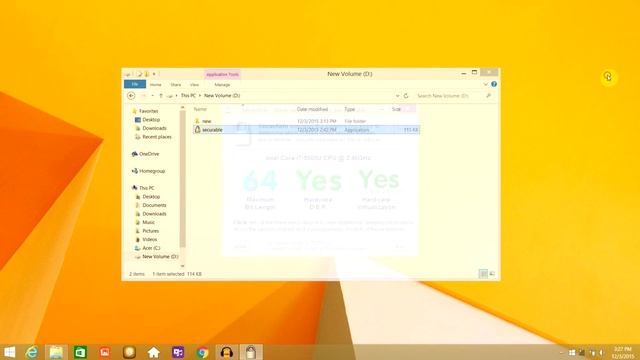640x360 pixels.
Task: Open the Windows Start button
Action: tap(9, 352)
